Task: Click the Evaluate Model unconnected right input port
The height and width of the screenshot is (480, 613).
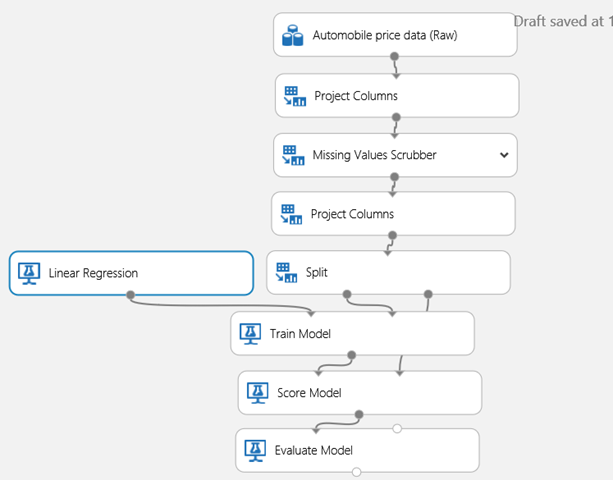Action: 397,429
